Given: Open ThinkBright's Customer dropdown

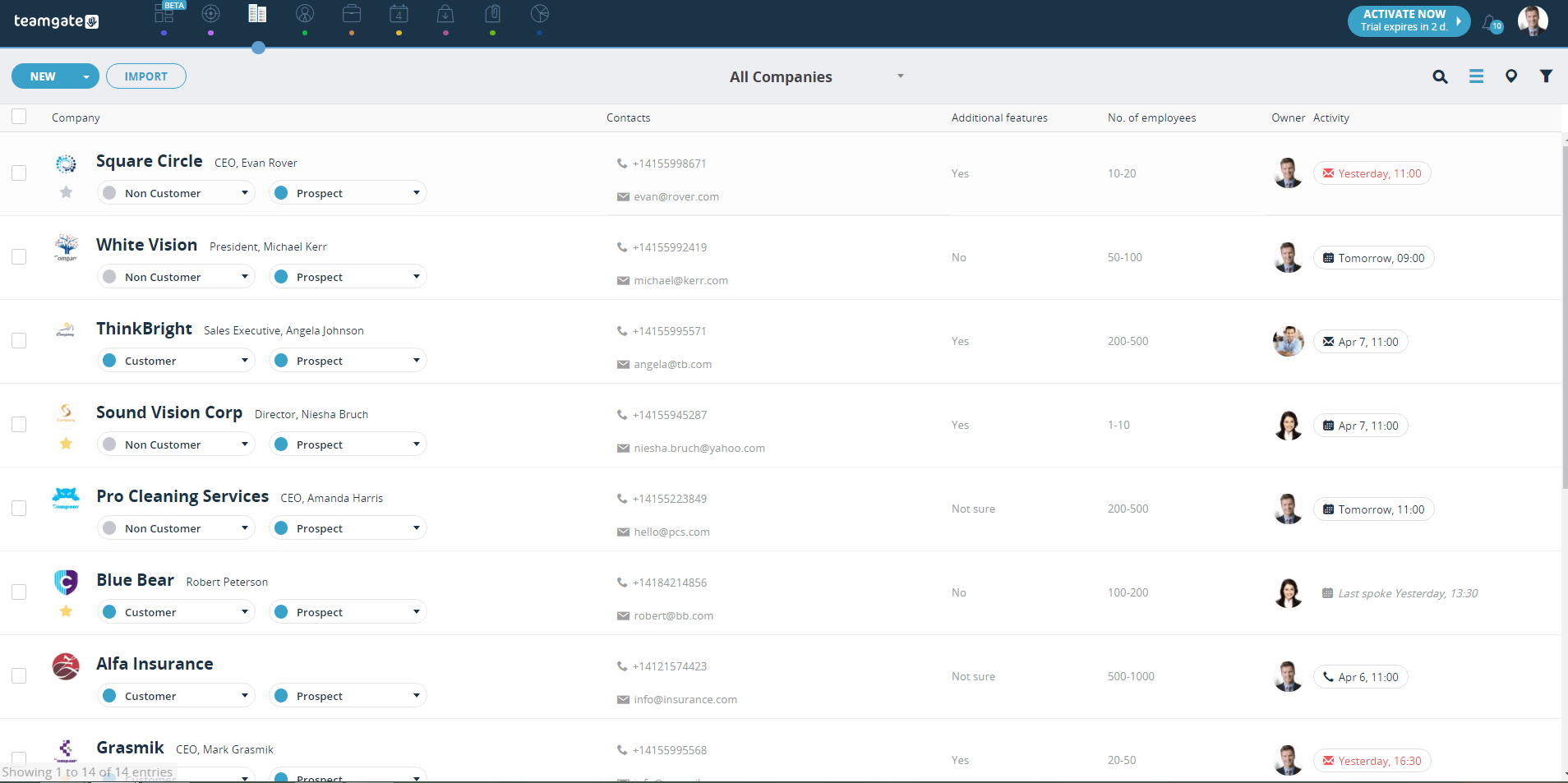Looking at the screenshot, I should (176, 361).
